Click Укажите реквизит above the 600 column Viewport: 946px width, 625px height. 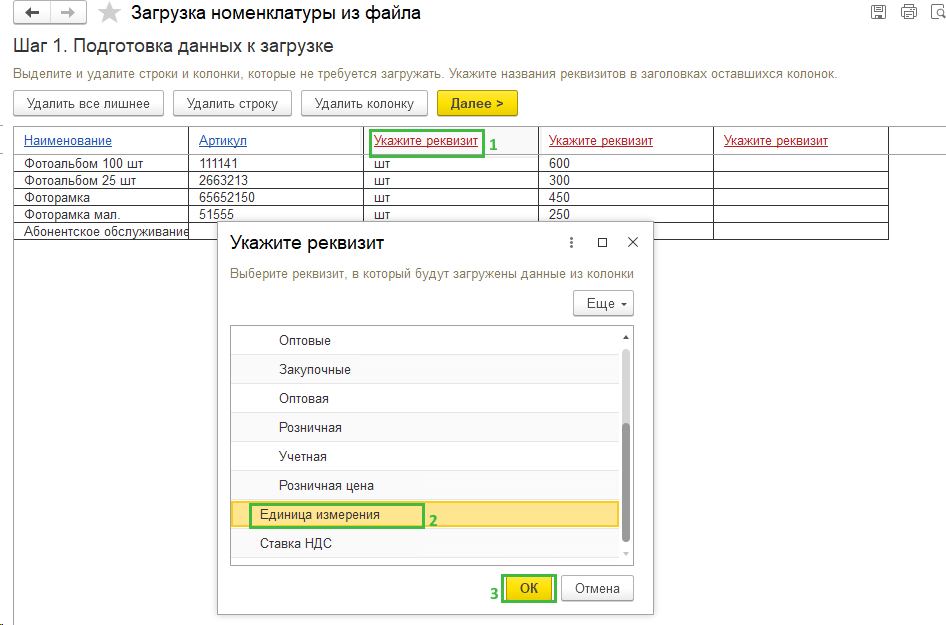pyautogui.click(x=601, y=141)
